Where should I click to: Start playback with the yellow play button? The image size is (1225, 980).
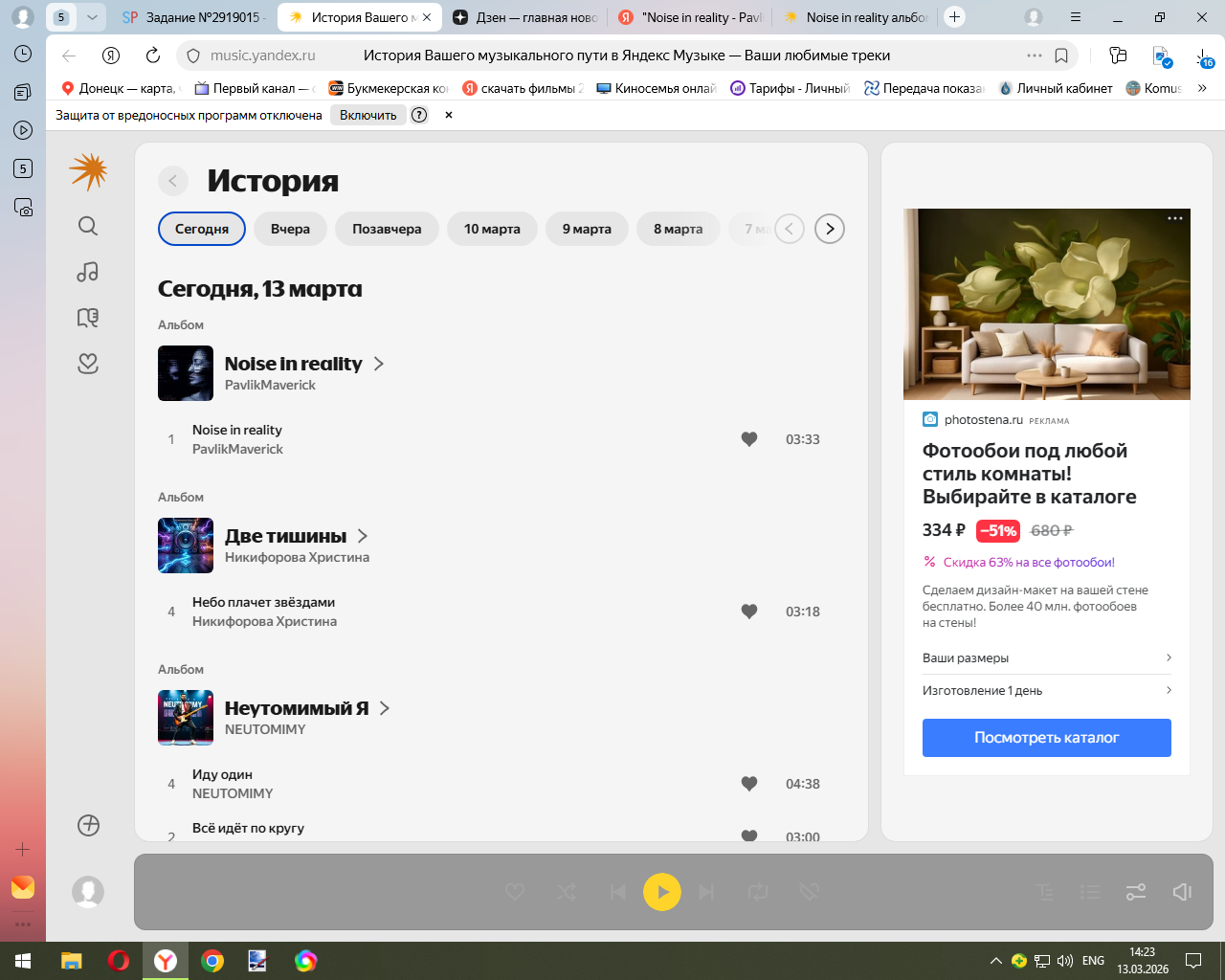click(x=662, y=892)
